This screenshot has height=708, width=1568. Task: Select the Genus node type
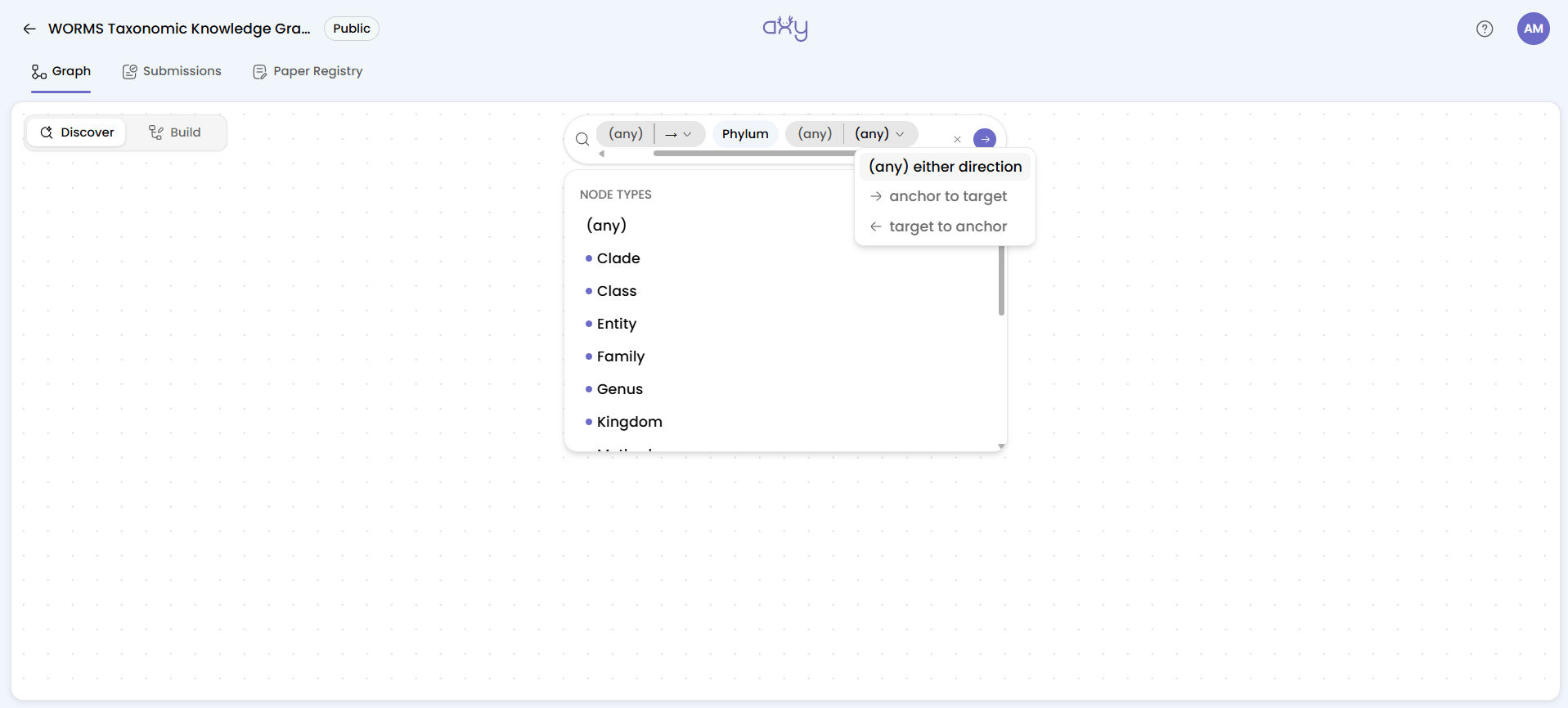pyautogui.click(x=620, y=389)
